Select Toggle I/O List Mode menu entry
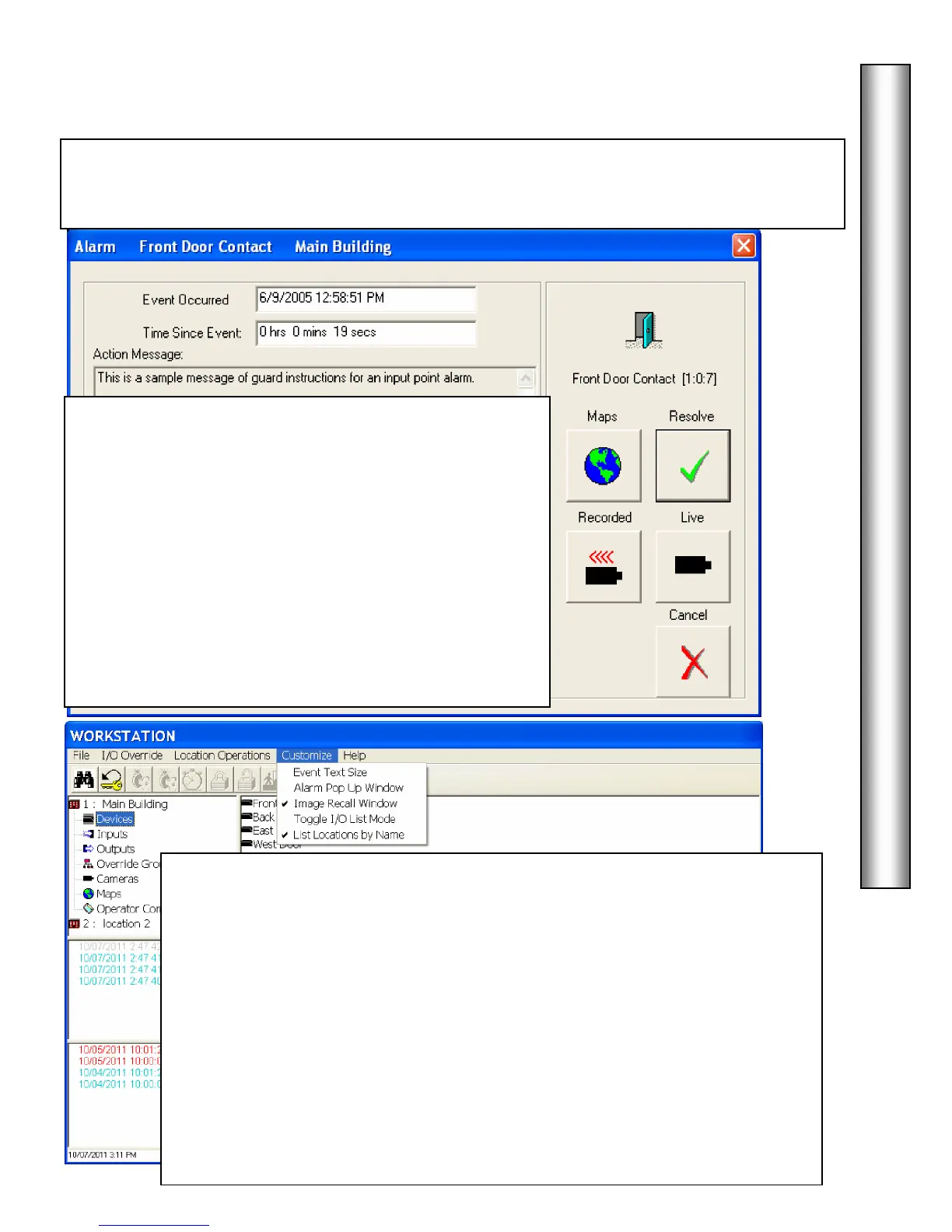952x1232 pixels. [x=345, y=819]
